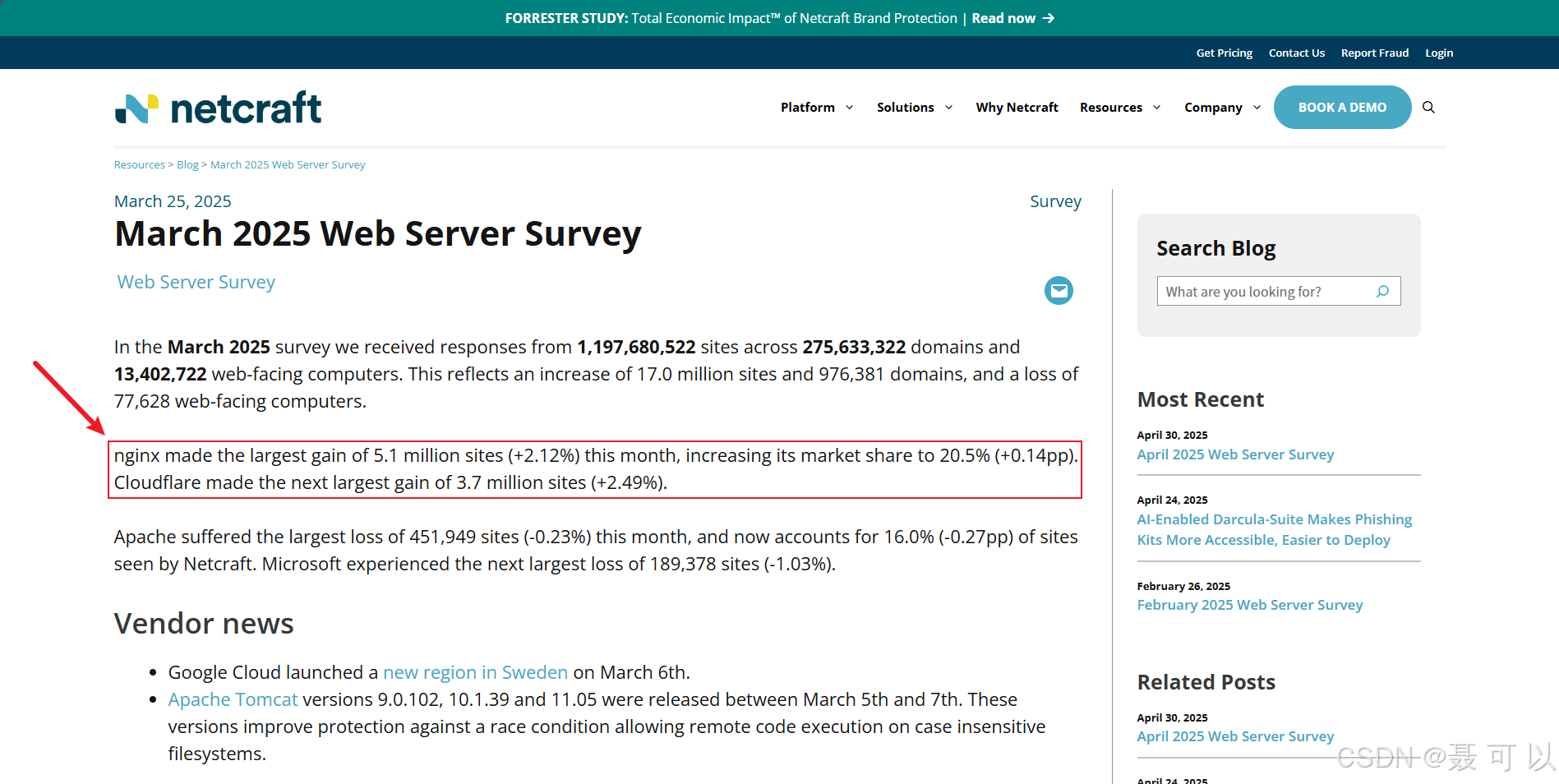Open Get Pricing link

(x=1225, y=53)
